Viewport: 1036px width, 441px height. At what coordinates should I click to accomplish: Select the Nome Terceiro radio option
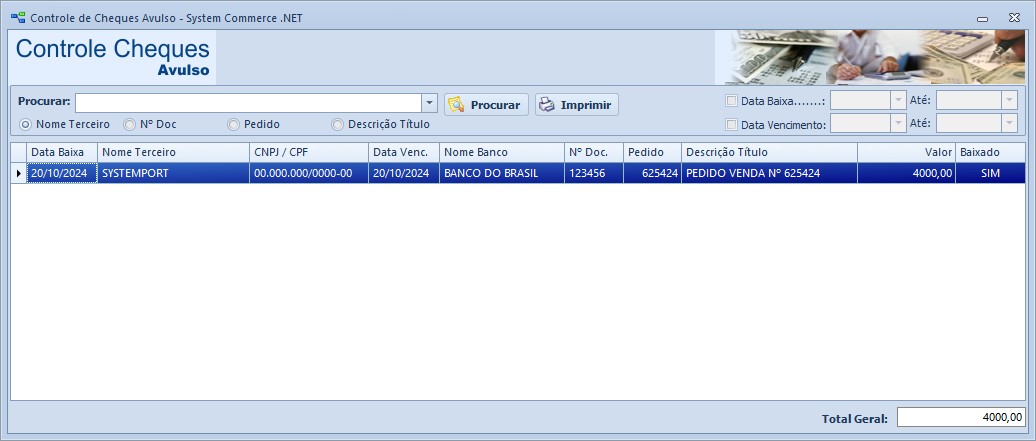pos(26,125)
